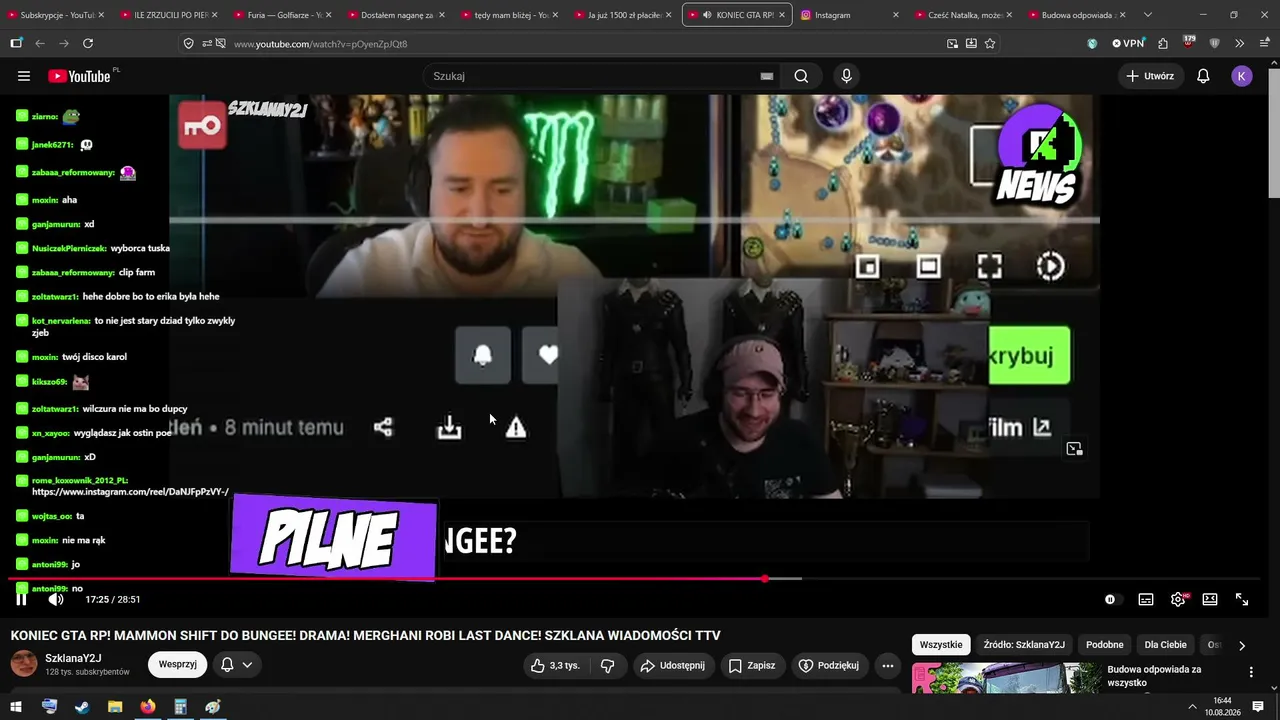Viewport: 1280px width, 720px height.
Task: Open the Windows Start menu
Action: point(16,707)
